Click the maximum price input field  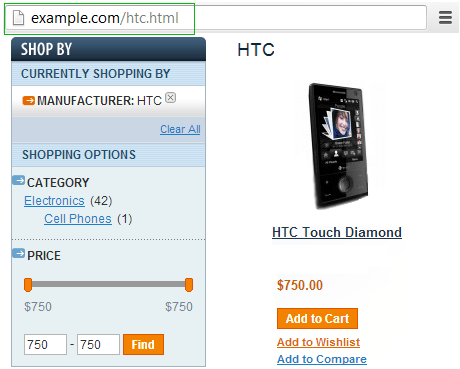coord(98,345)
